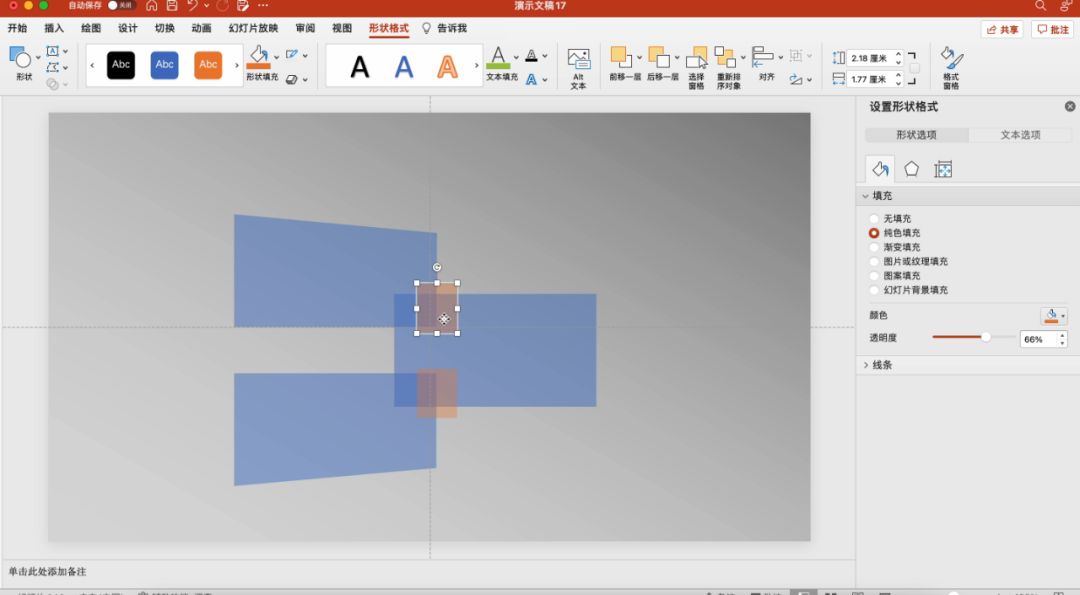The image size is (1080, 595).
Task: Apply the orange Abc shape style
Action: point(208,65)
